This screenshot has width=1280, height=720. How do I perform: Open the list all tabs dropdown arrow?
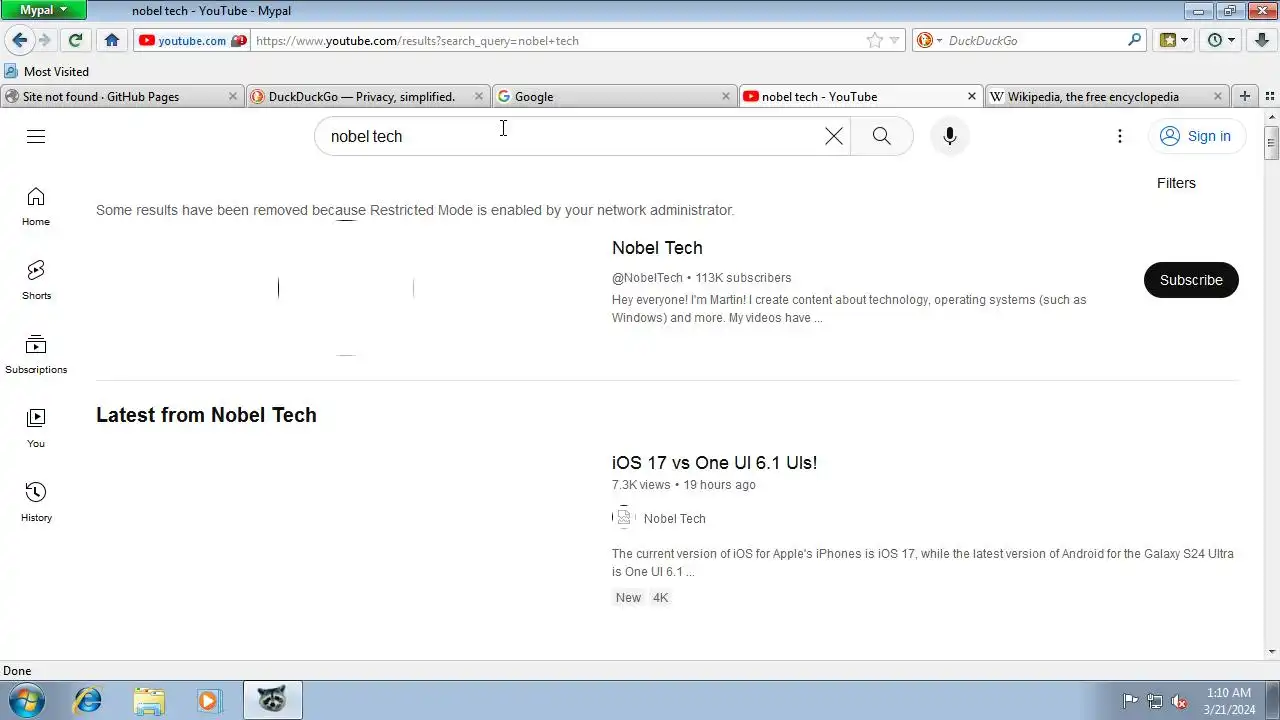[1268, 96]
